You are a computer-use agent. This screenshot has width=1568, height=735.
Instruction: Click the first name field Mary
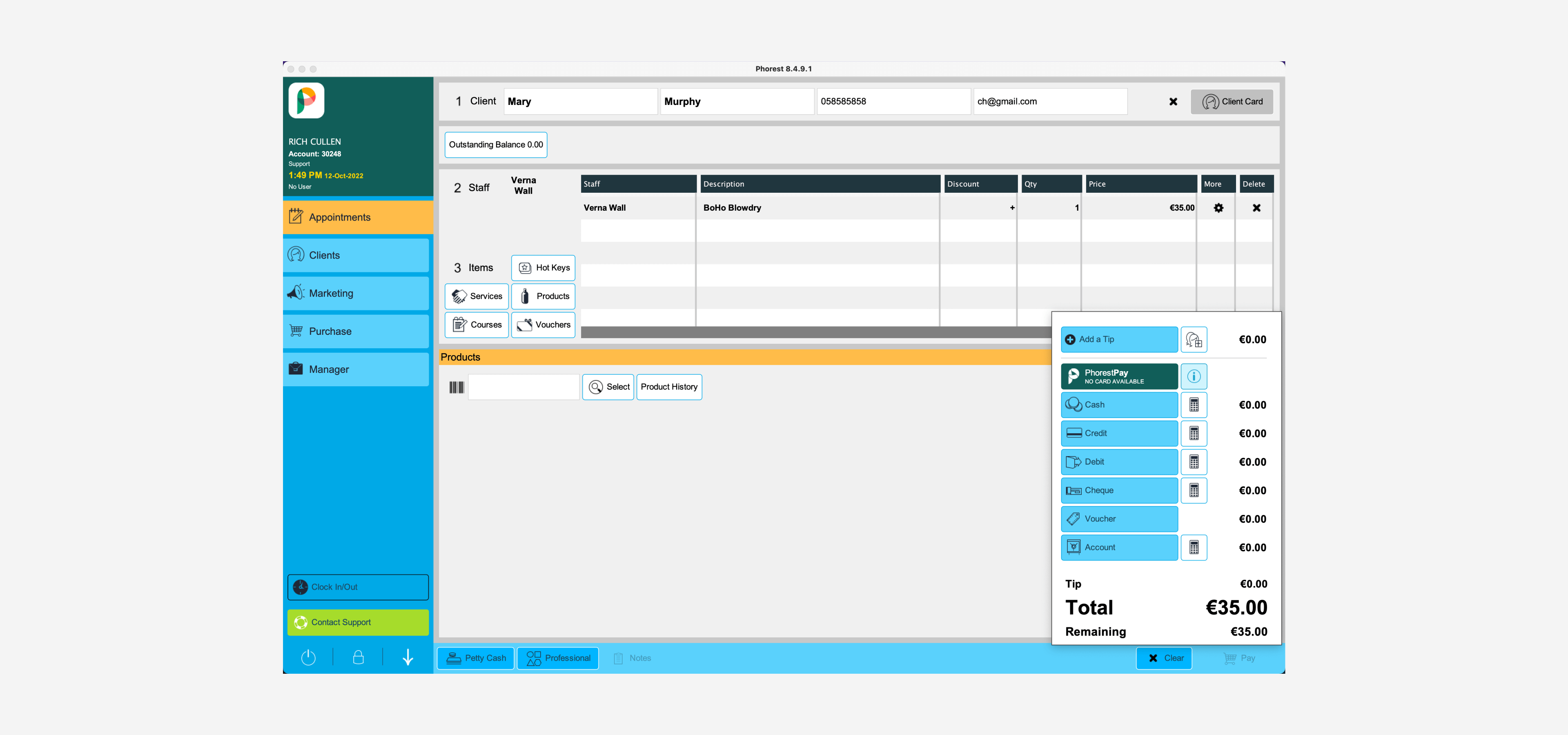click(x=581, y=102)
